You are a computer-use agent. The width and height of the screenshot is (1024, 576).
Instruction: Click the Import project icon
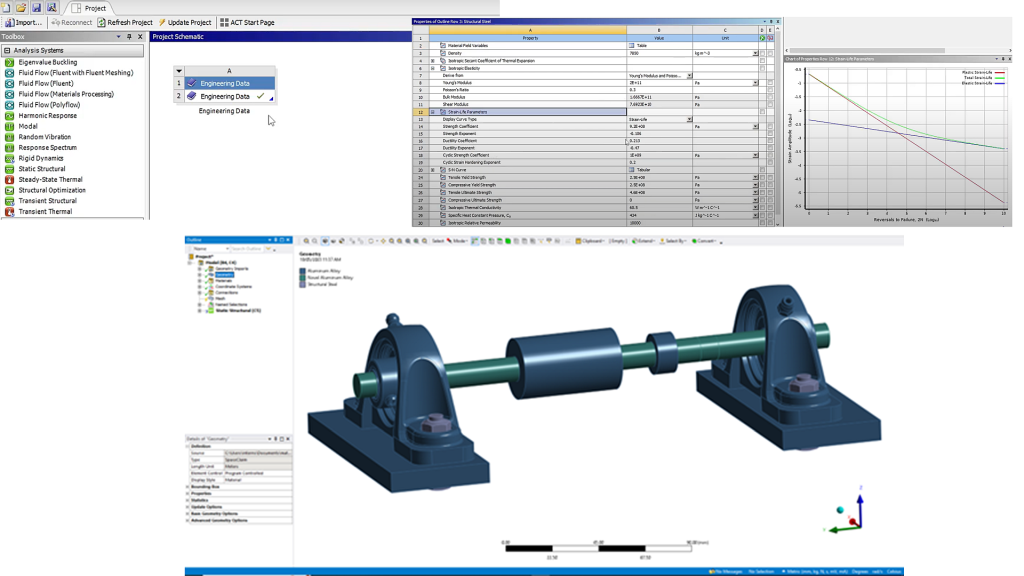(11, 22)
